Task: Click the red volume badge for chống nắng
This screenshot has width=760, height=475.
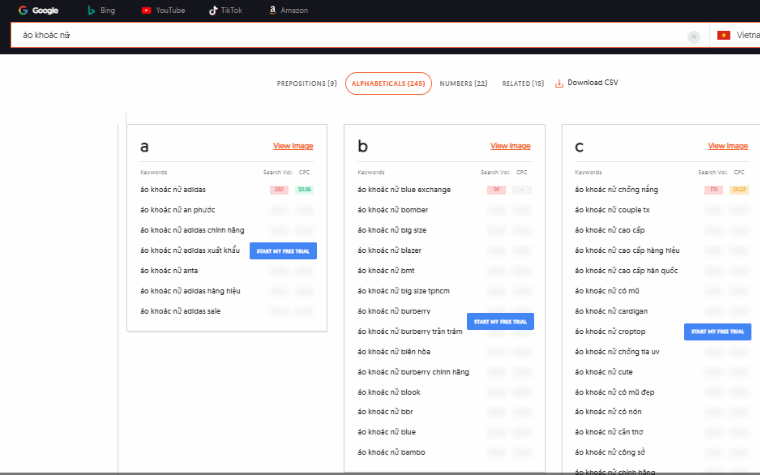Action: [713, 190]
